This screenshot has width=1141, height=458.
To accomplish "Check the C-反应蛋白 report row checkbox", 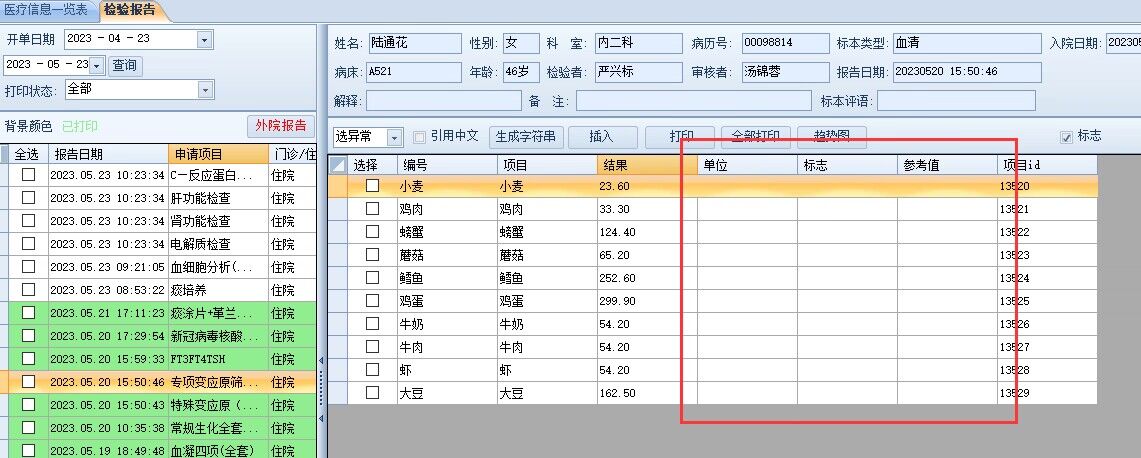I will pyautogui.click(x=28, y=175).
